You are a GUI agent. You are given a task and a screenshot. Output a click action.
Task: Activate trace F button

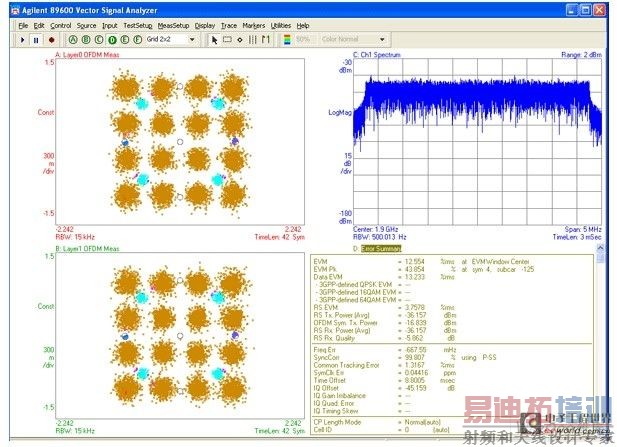tap(138, 40)
